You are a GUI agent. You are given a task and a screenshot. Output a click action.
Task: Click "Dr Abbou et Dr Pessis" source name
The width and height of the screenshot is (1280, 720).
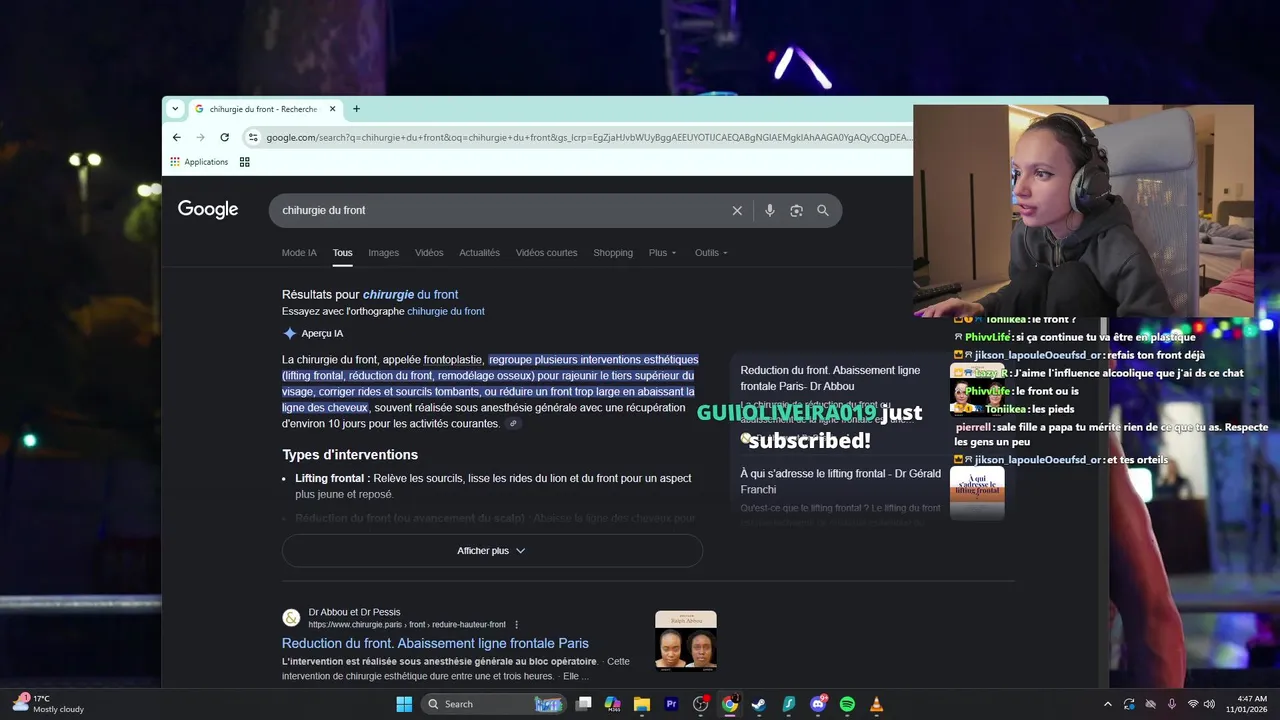tap(354, 612)
